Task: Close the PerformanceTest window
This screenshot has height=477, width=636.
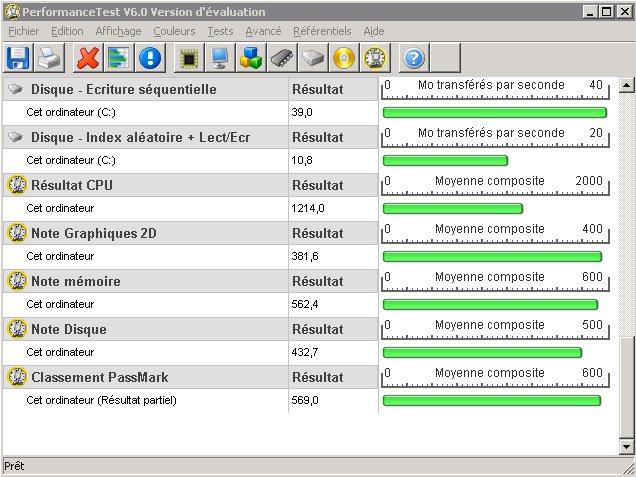Action: point(625,12)
